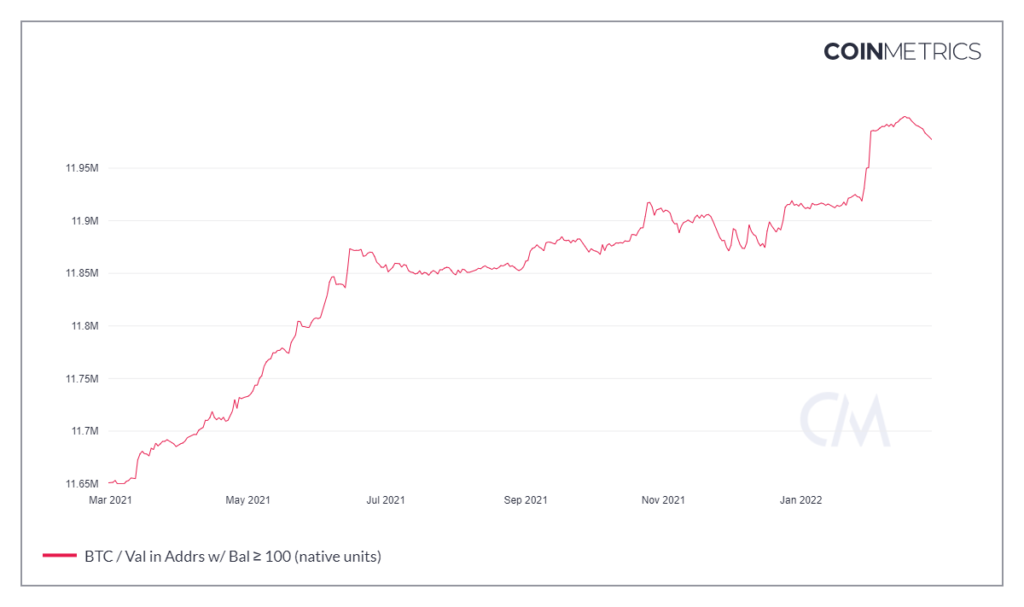Click the line's starting point at Mar 2021

pos(108,483)
